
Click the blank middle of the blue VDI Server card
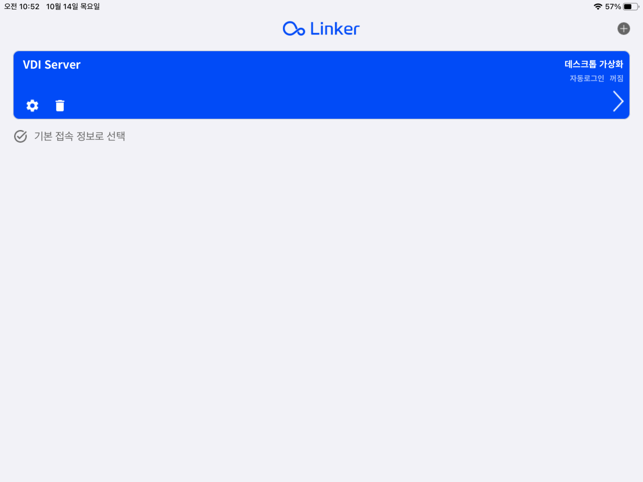click(322, 85)
